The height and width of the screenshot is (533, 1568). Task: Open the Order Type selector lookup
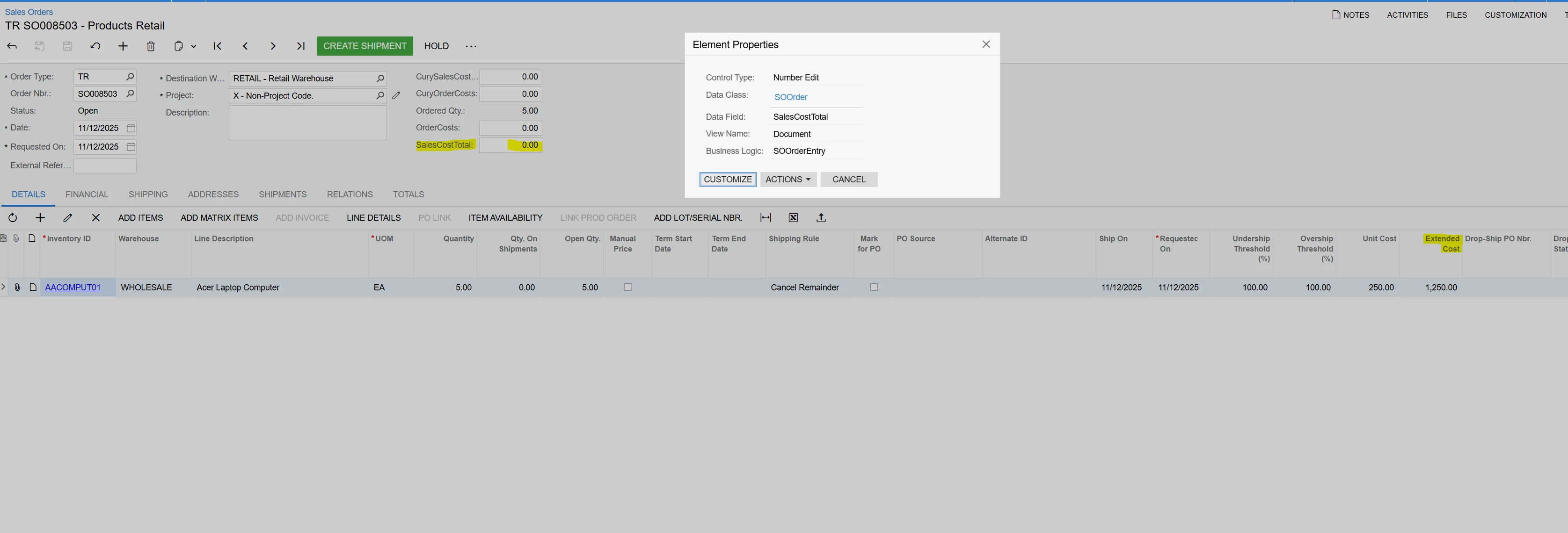[x=130, y=77]
